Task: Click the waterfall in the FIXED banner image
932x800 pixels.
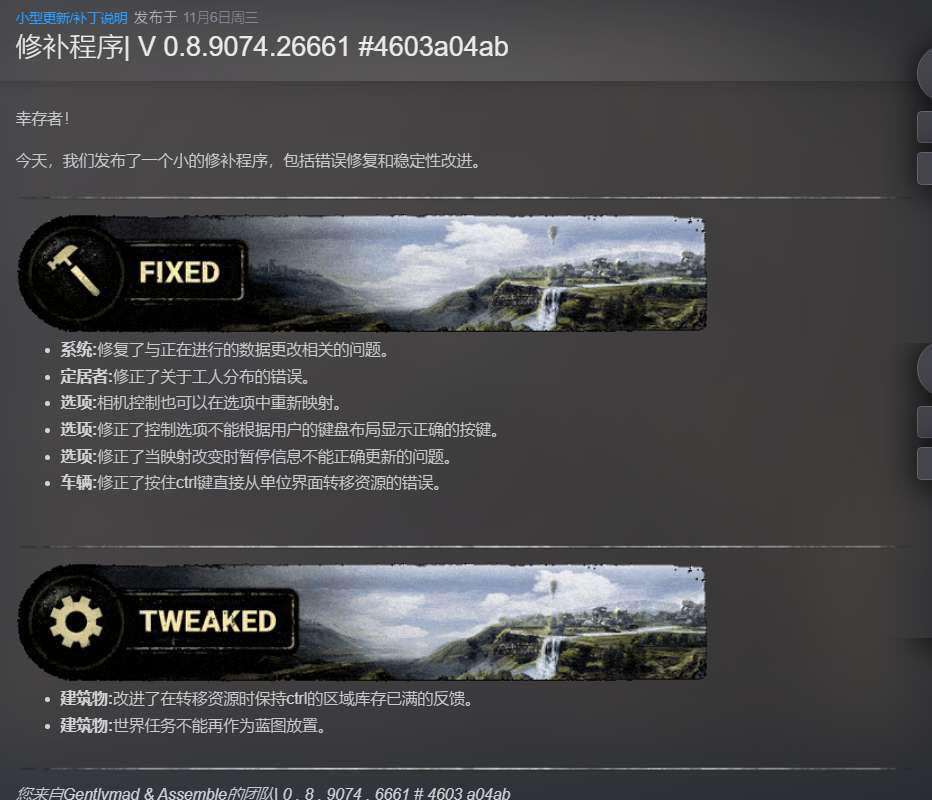Action: [x=551, y=308]
